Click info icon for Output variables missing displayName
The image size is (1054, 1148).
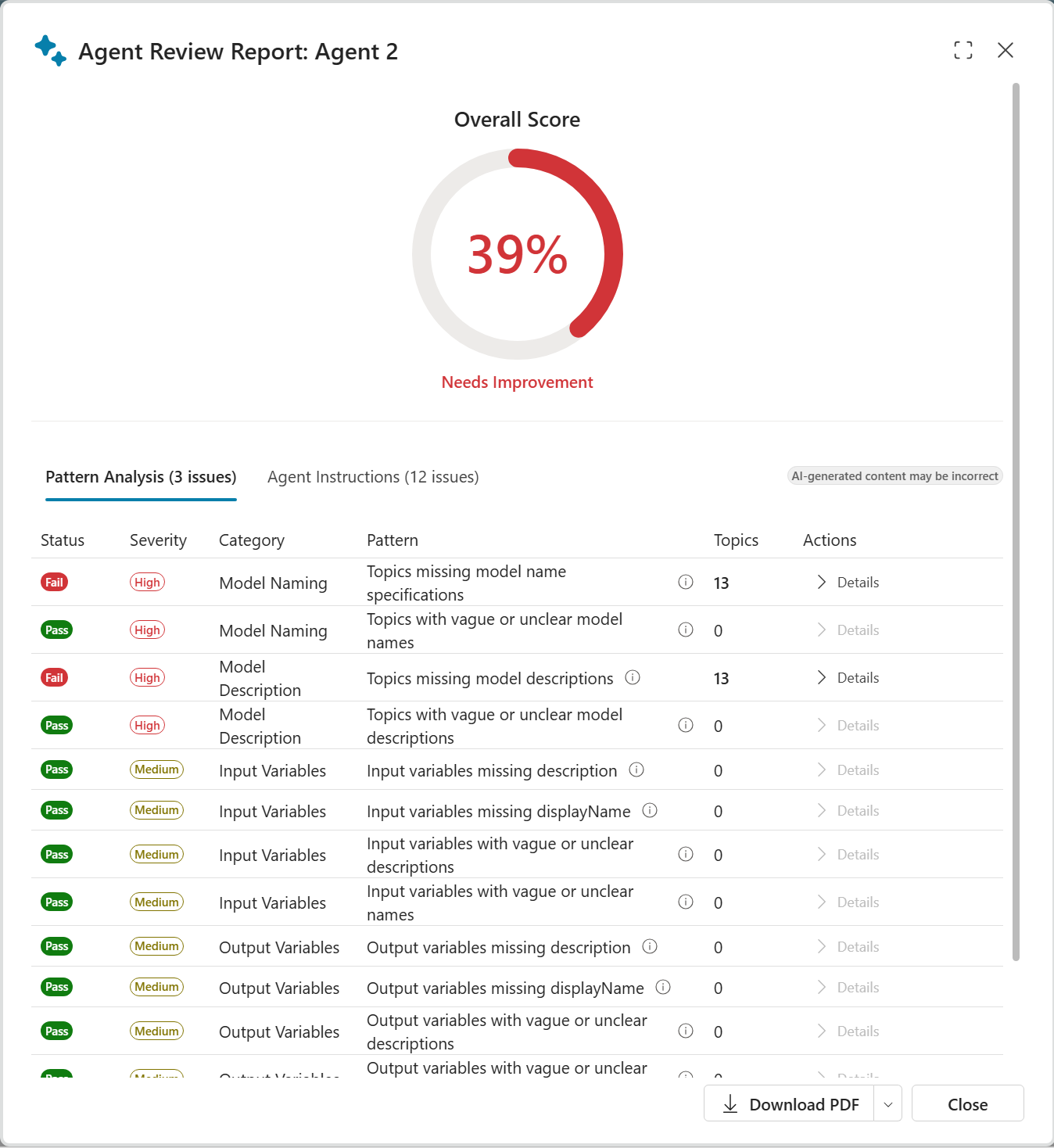(x=663, y=987)
